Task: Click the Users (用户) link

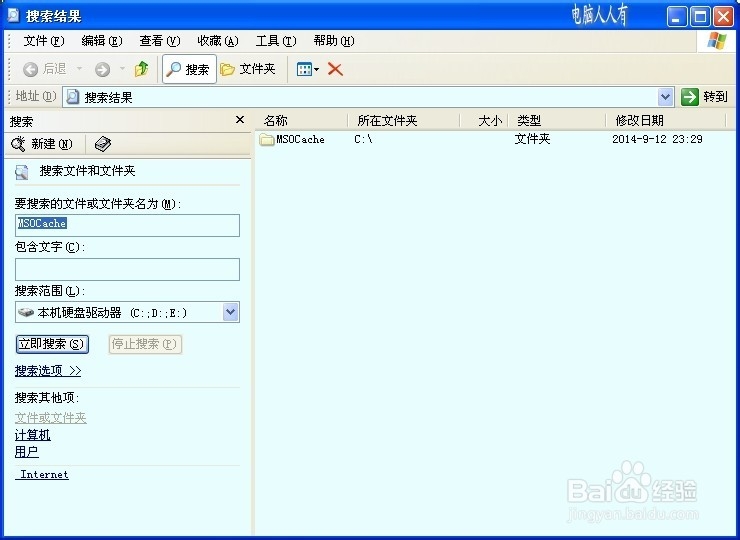Action: coord(26,452)
